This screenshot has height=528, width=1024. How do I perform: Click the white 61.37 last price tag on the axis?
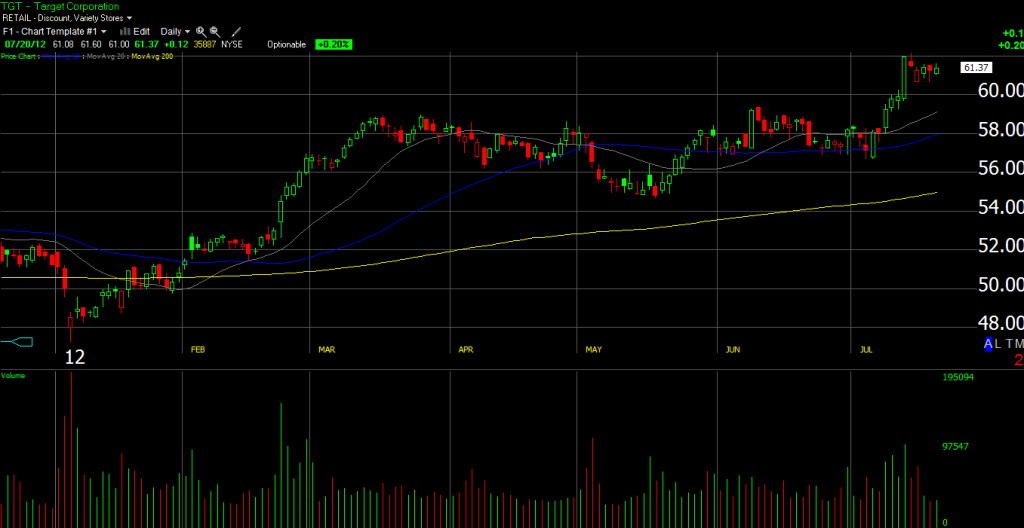tap(977, 67)
